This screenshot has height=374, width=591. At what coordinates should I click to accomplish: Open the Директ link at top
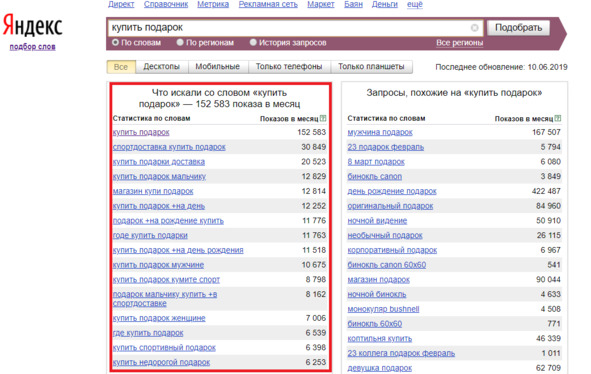121,4
